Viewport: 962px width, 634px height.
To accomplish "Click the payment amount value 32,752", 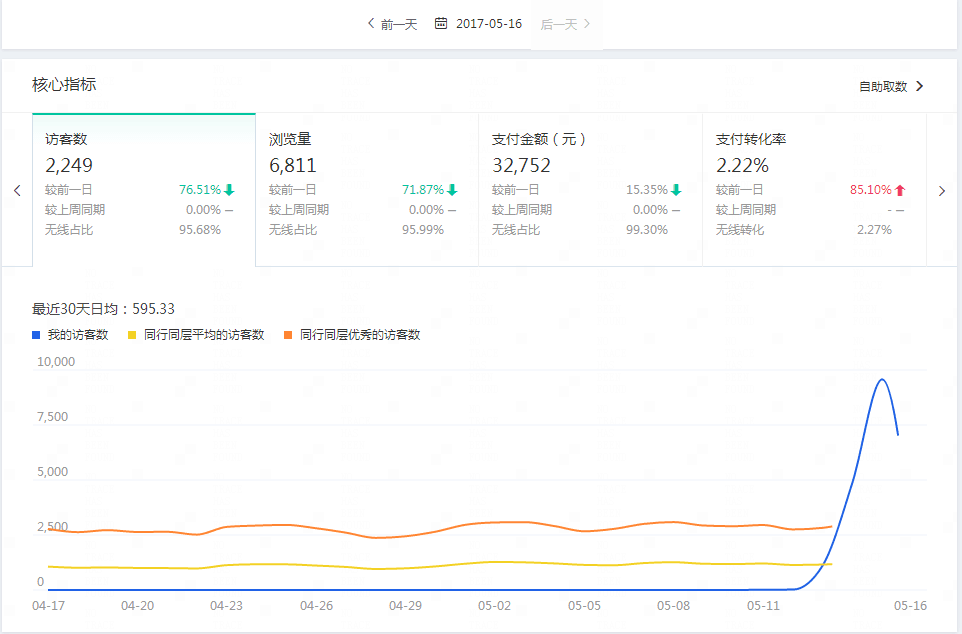I will 521,165.
